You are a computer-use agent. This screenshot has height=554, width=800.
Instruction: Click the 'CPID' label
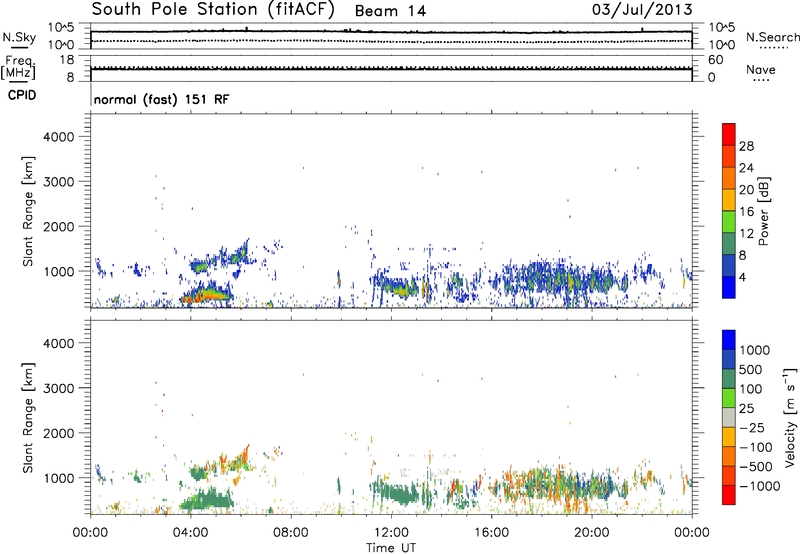22,95
